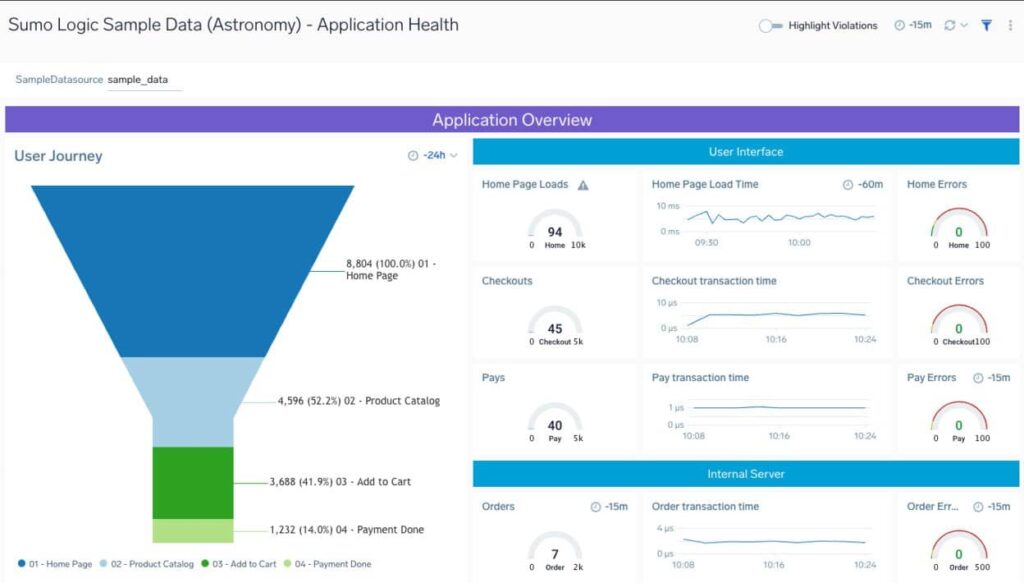Viewport: 1024px width, 583px height.
Task: Edit the SampleDatasource input field
Action: [x=144, y=80]
